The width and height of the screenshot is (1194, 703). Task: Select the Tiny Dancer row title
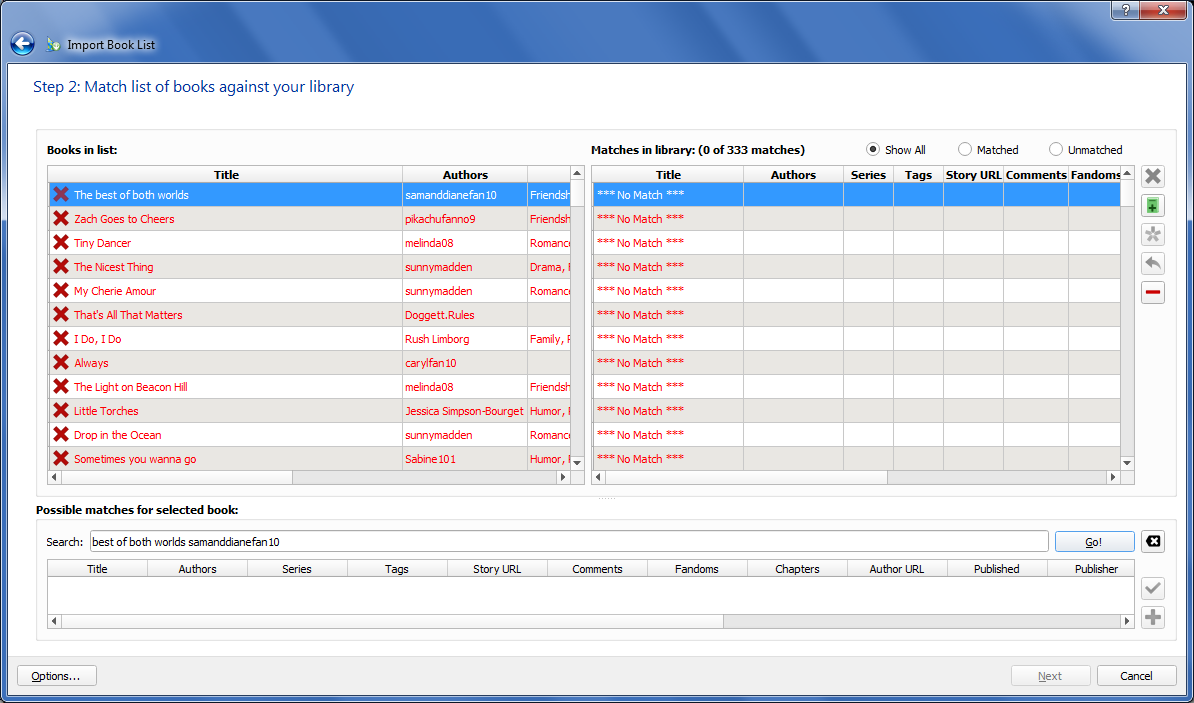(x=102, y=243)
